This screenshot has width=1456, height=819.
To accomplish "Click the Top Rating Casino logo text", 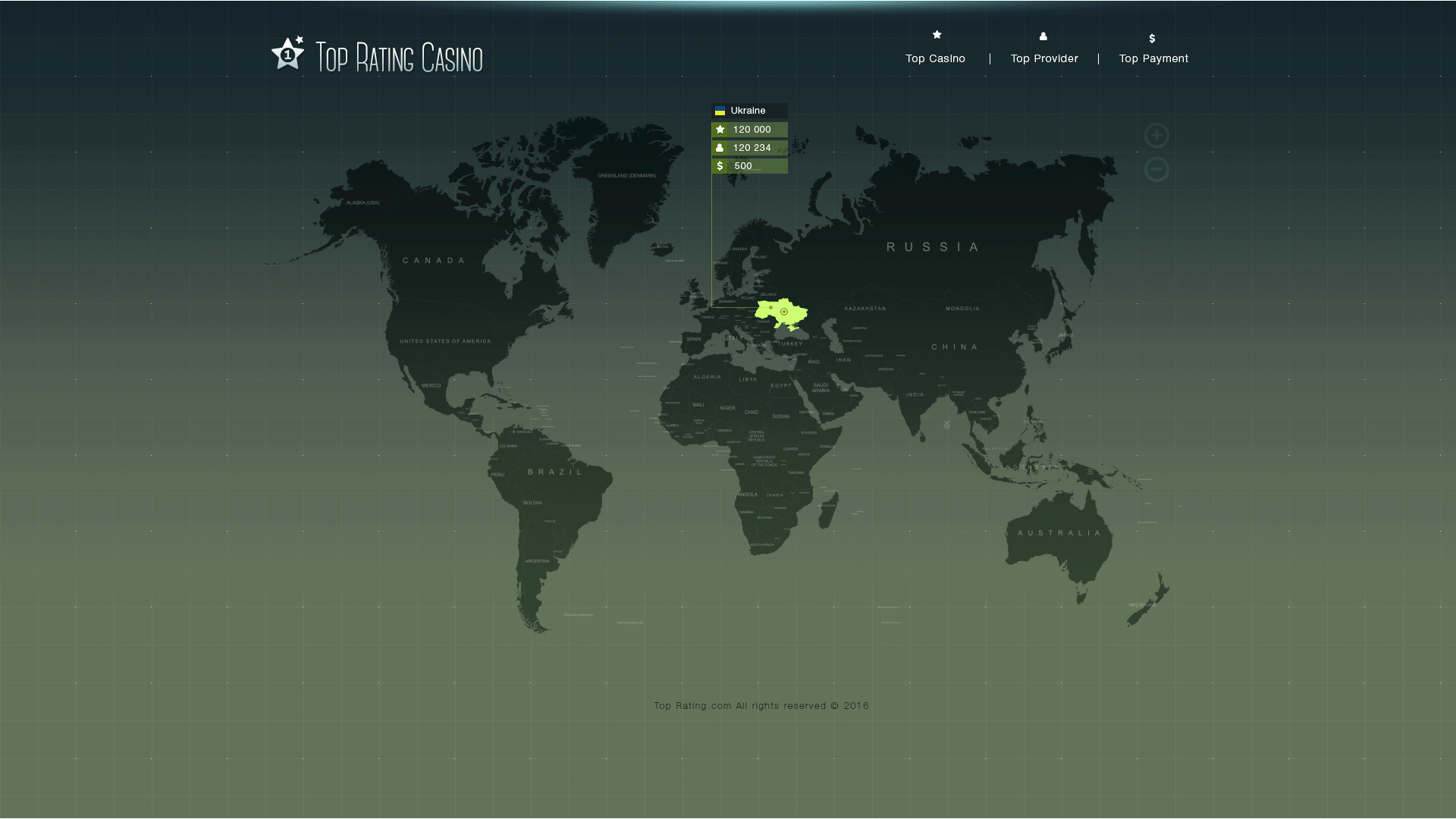I will pyautogui.click(x=399, y=58).
